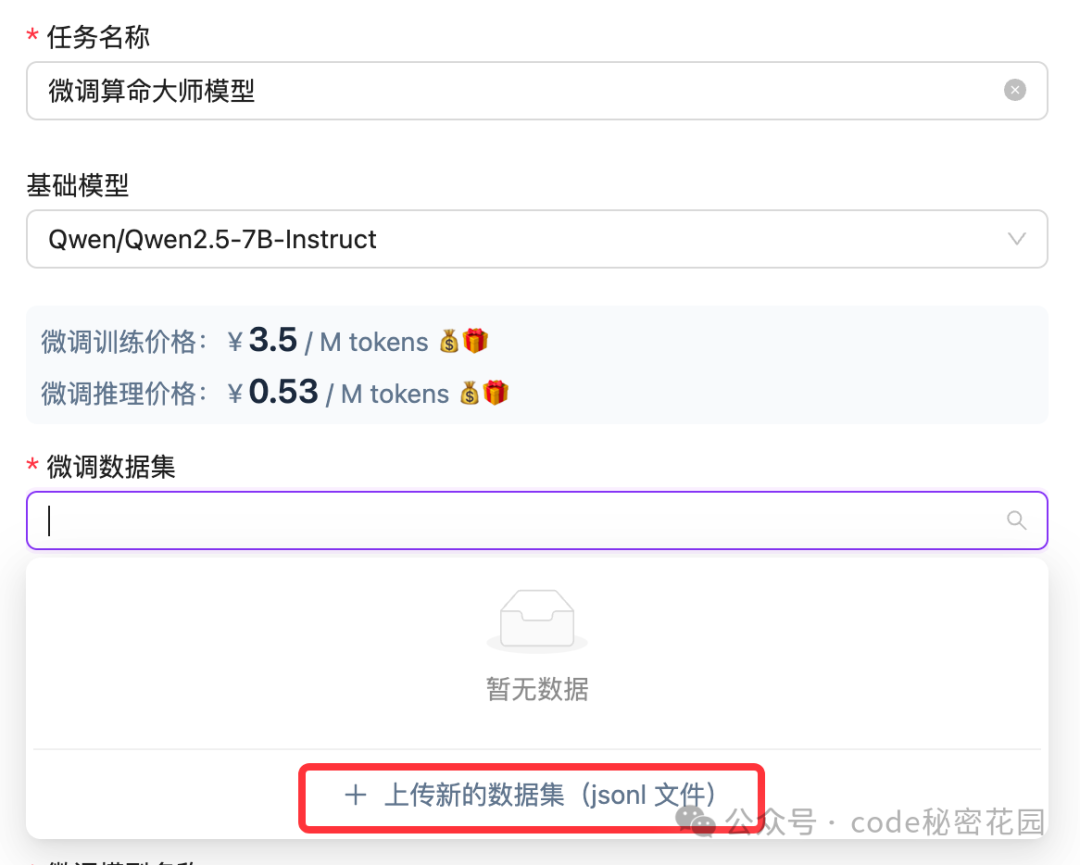Image resolution: width=1080 pixels, height=865 pixels.
Task: Click the gift icon beside training price
Action: click(x=475, y=340)
